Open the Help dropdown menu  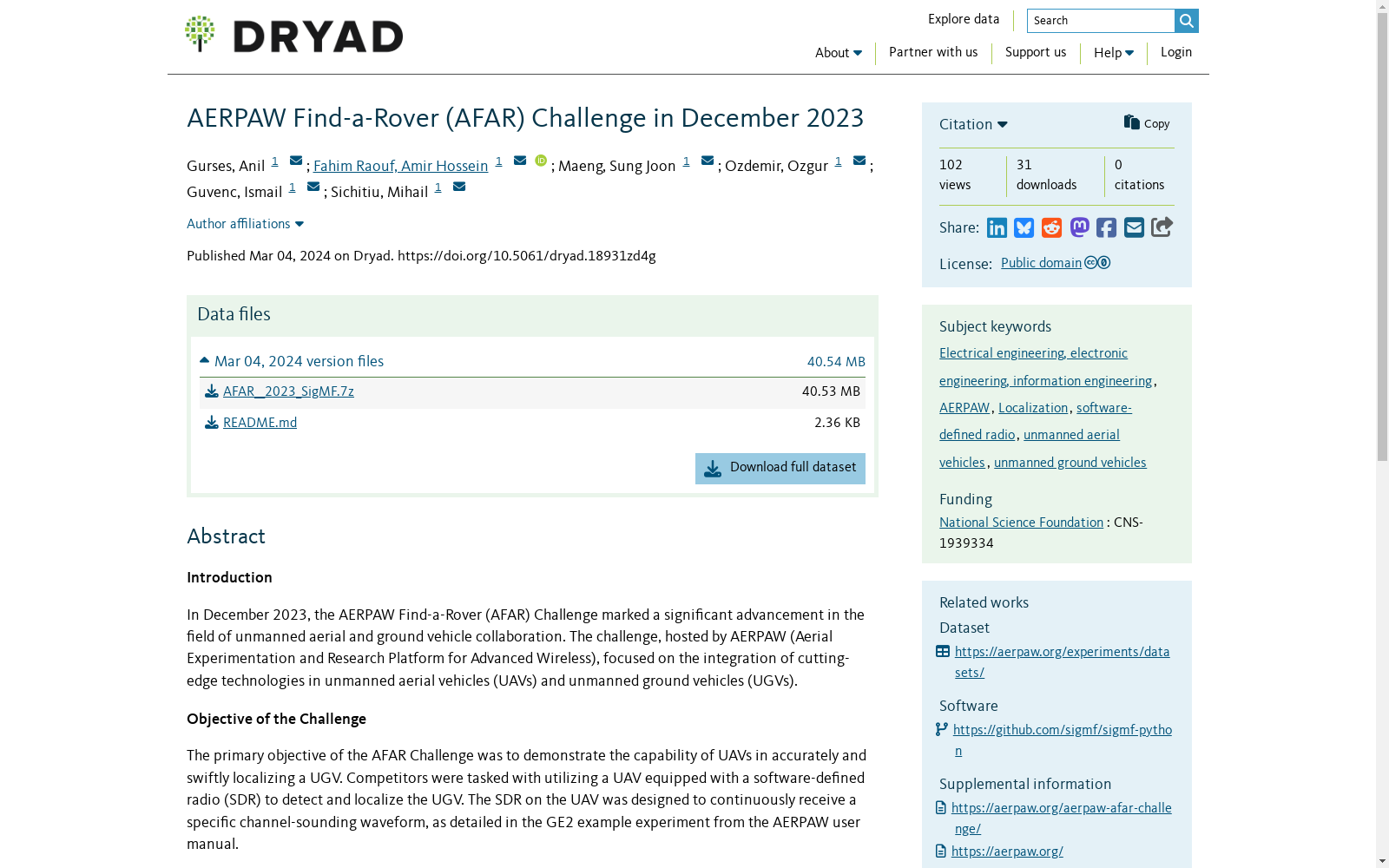click(x=1114, y=53)
